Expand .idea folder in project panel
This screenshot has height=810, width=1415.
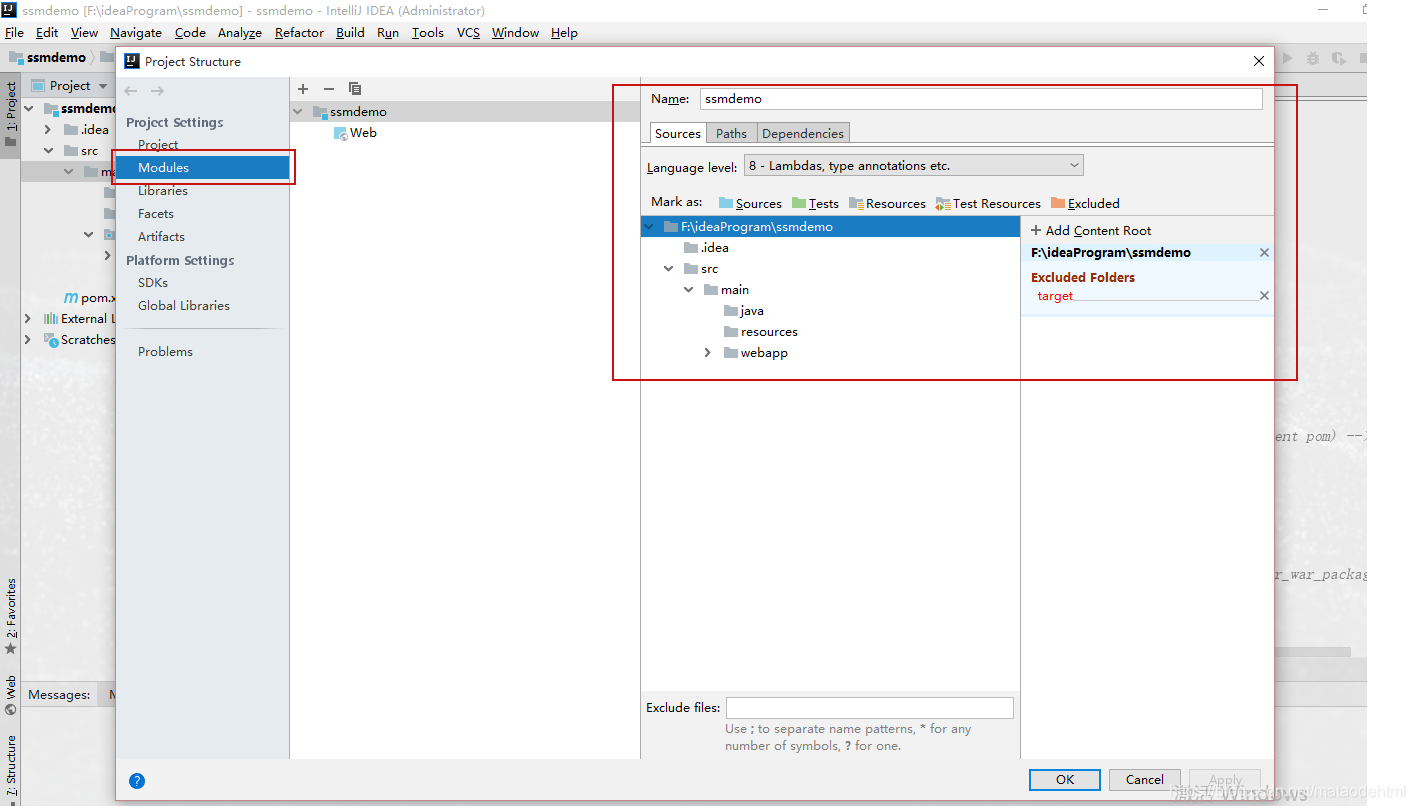point(47,130)
